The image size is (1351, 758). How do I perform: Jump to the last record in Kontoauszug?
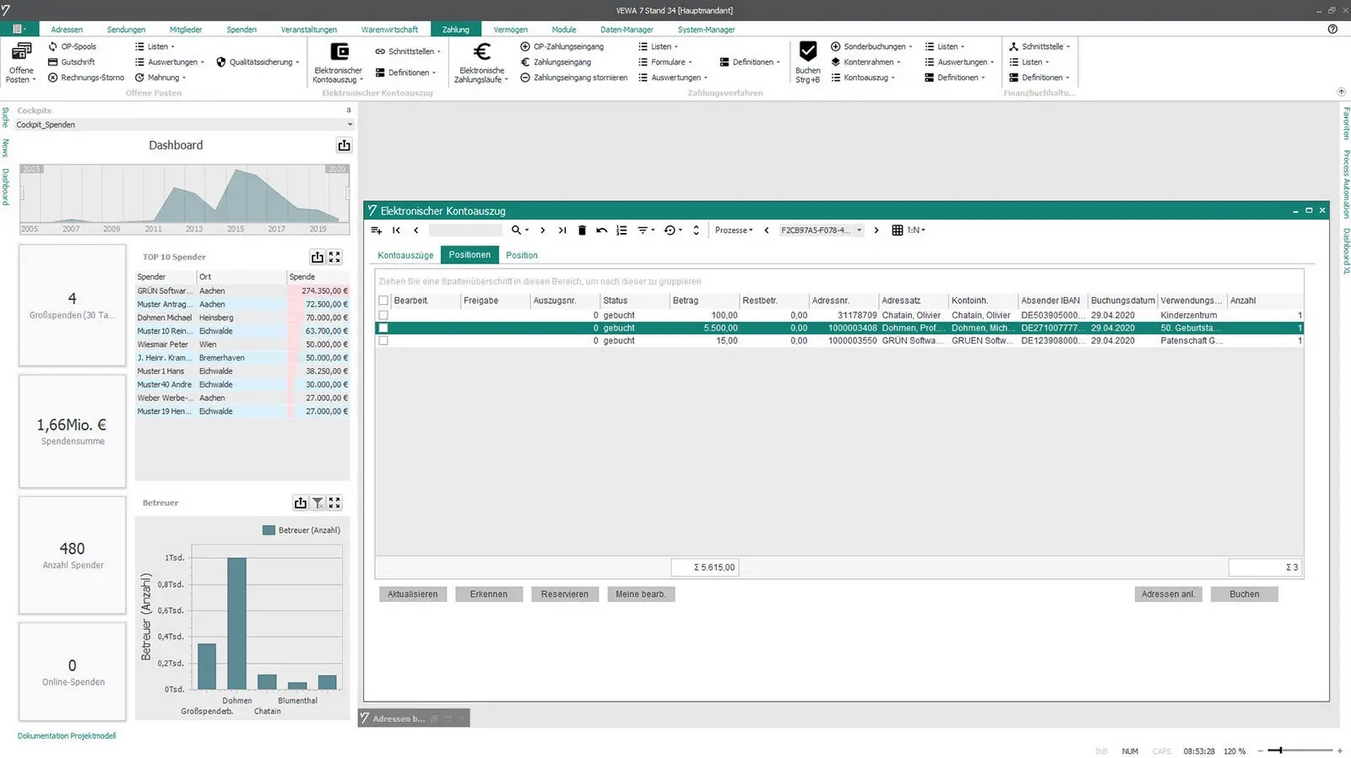tap(562, 230)
